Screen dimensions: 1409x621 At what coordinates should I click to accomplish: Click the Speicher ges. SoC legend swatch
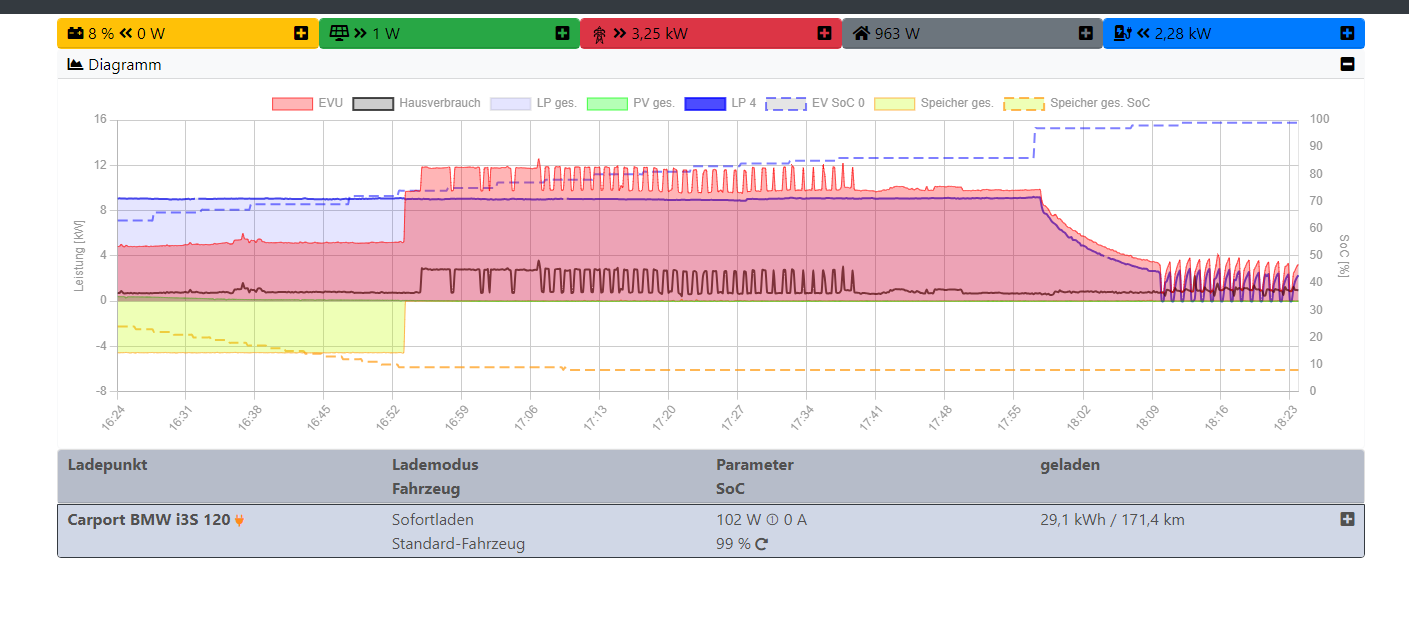tap(1023, 103)
